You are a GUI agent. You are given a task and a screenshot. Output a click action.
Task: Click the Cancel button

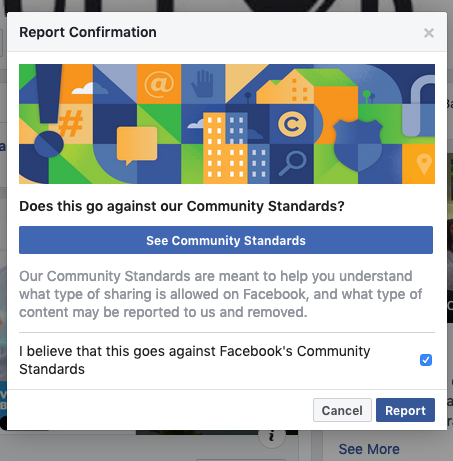click(342, 410)
